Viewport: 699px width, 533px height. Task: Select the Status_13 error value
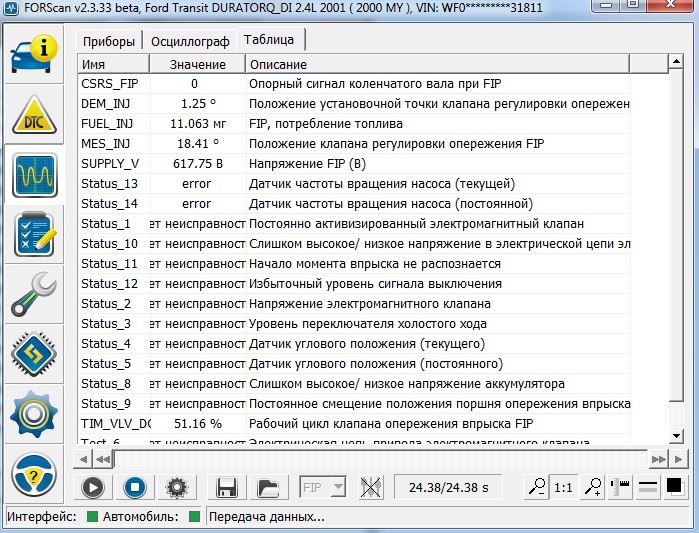197,184
